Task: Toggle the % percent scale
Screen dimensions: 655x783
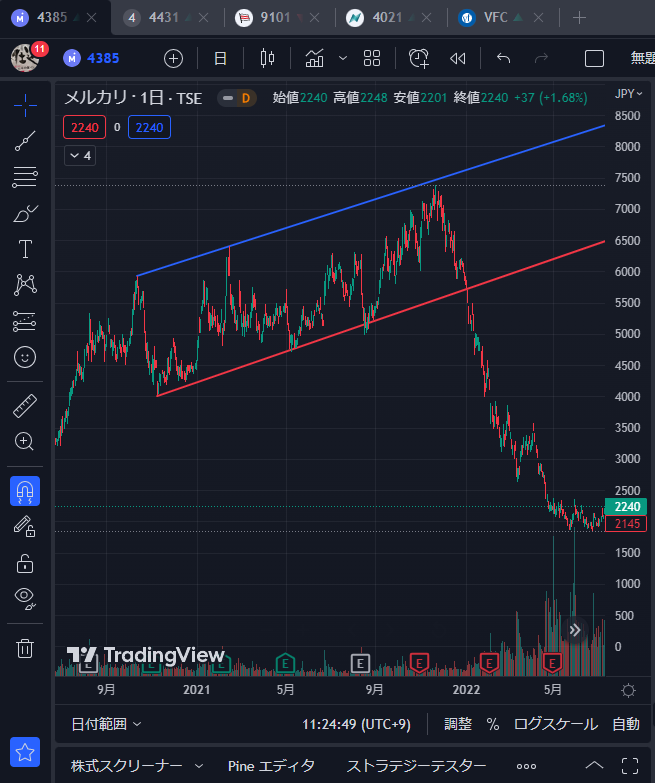Action: (x=493, y=724)
